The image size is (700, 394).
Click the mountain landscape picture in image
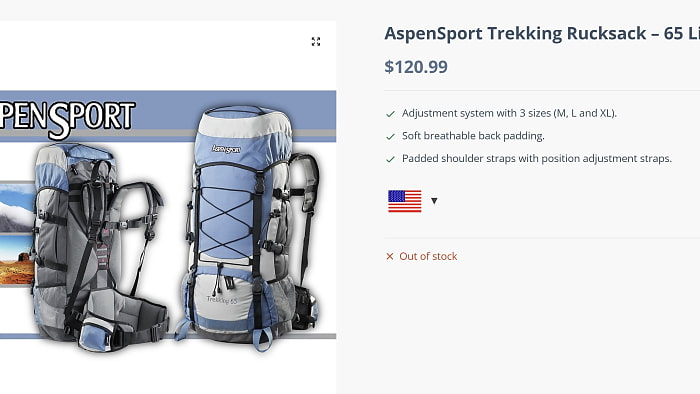(17, 207)
